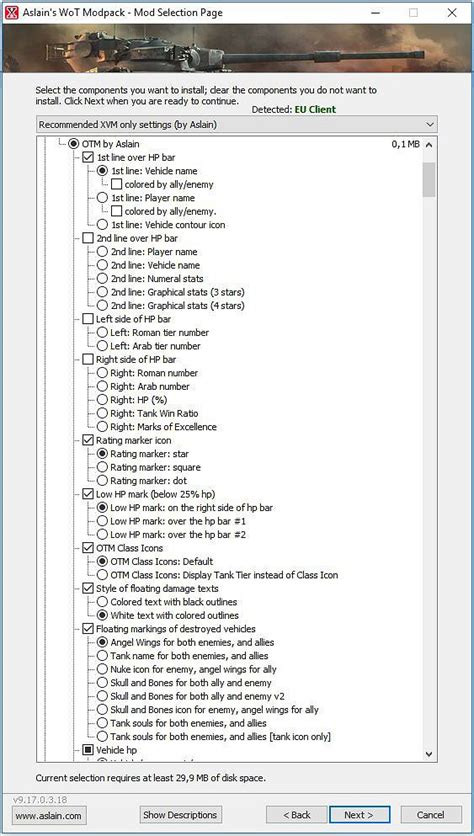Image resolution: width=474 pixels, height=836 pixels.
Task: Select Skull and Bones icon for enemy option
Action: [102, 710]
